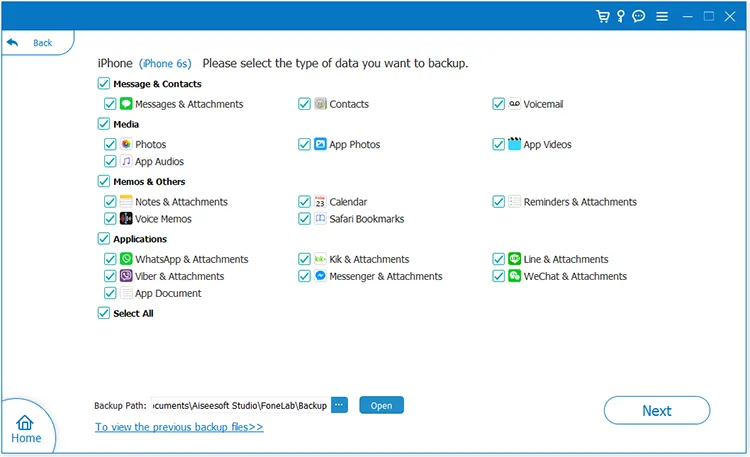
Task: Click the App Audios music note icon
Action: coord(126,161)
